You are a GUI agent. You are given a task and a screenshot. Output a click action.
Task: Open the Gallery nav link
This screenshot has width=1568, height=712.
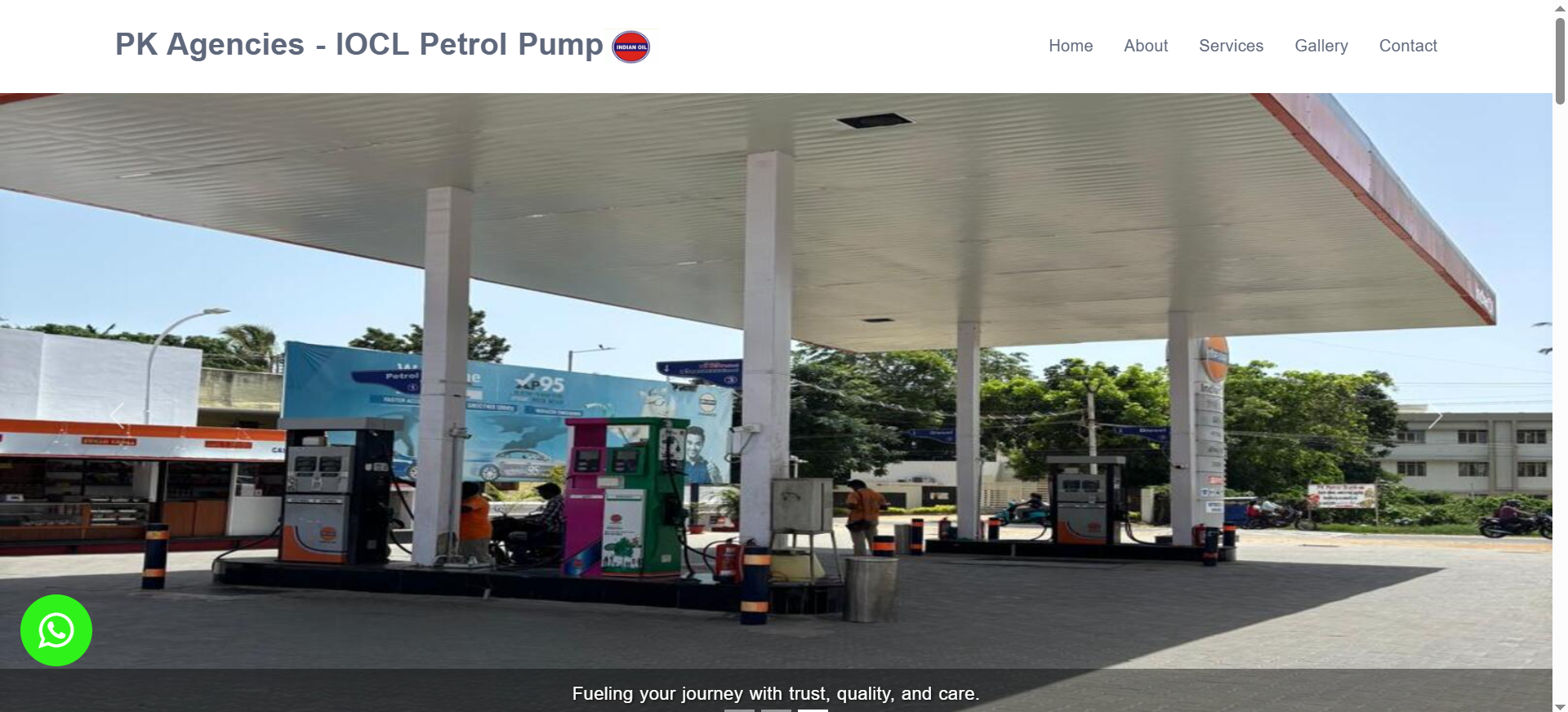1321,46
